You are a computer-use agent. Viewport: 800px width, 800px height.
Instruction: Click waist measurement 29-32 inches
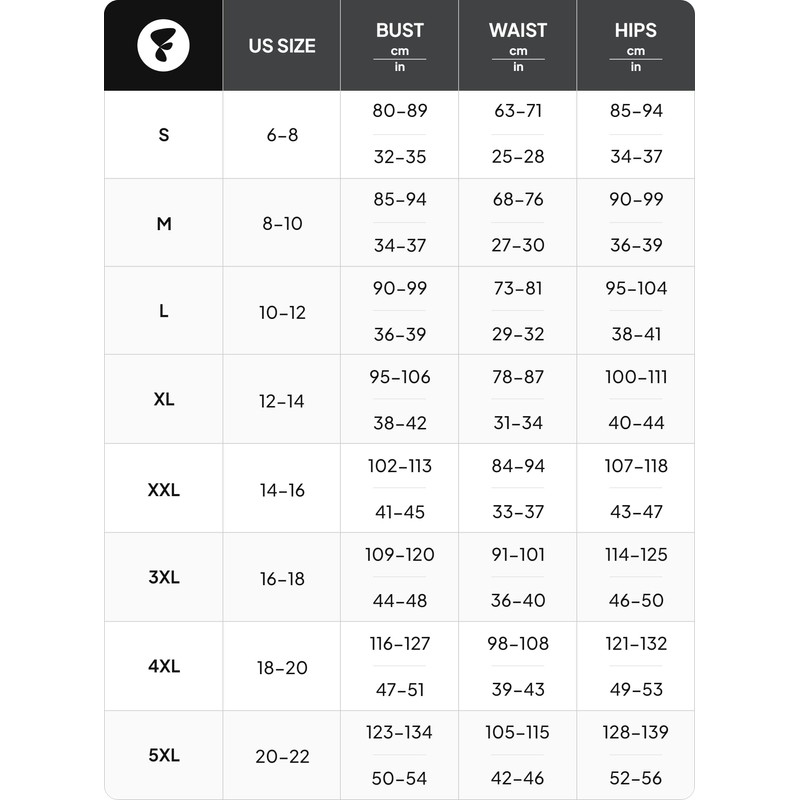point(518,335)
